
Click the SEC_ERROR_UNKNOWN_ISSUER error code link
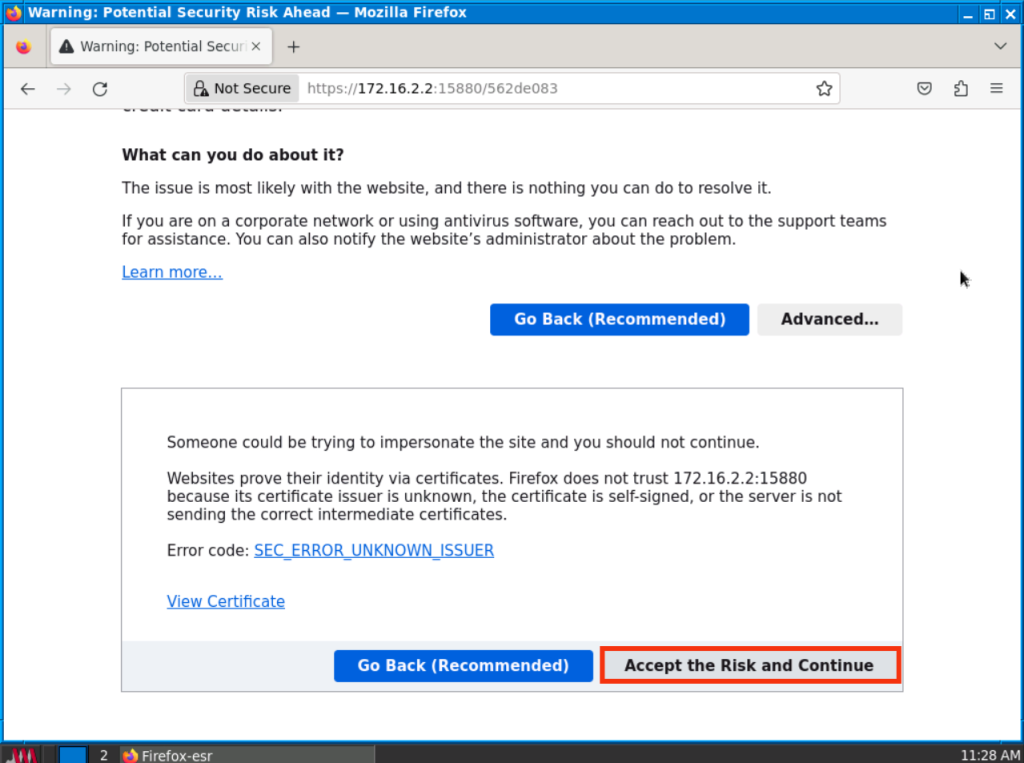point(374,550)
